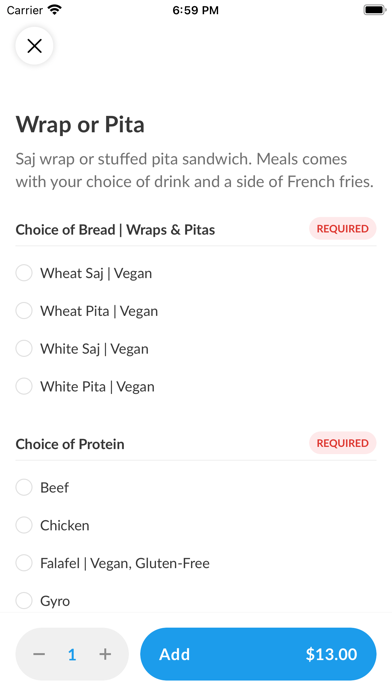Tap the Wrap or Pita title
392x696 pixels.
pos(80,124)
